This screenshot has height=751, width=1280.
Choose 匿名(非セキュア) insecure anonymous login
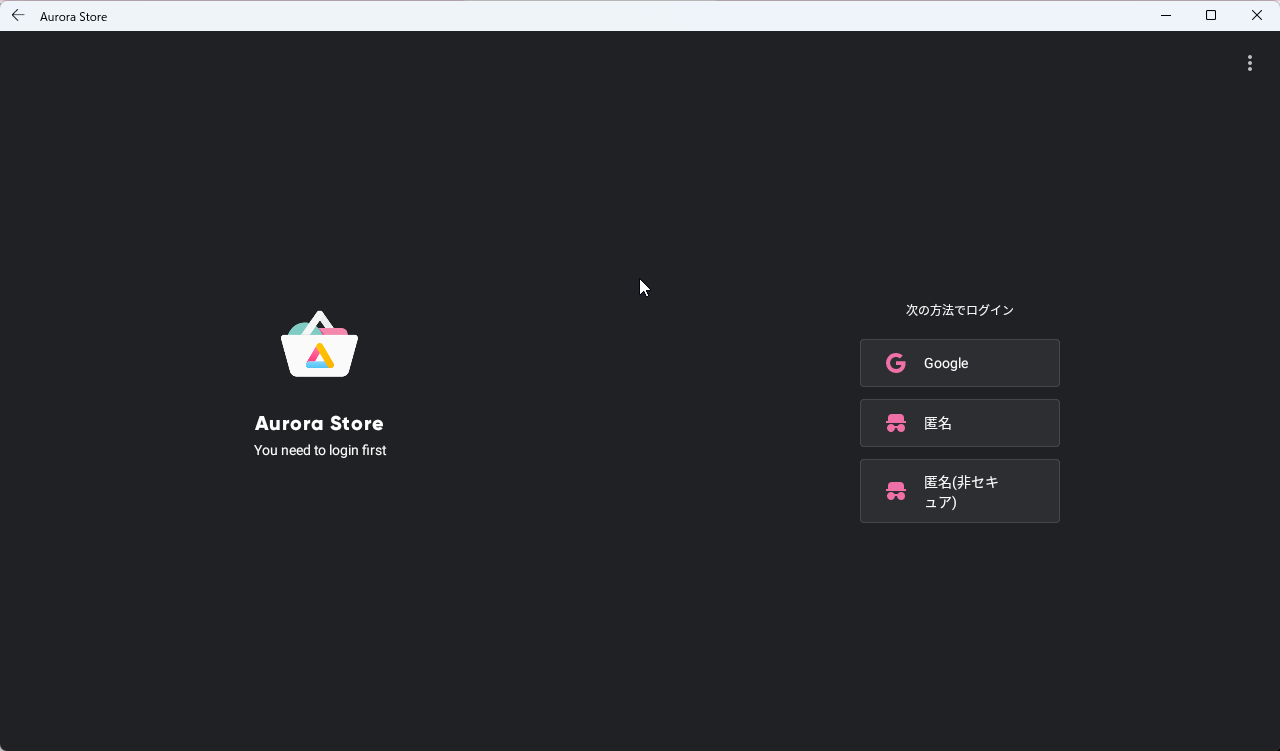click(960, 491)
